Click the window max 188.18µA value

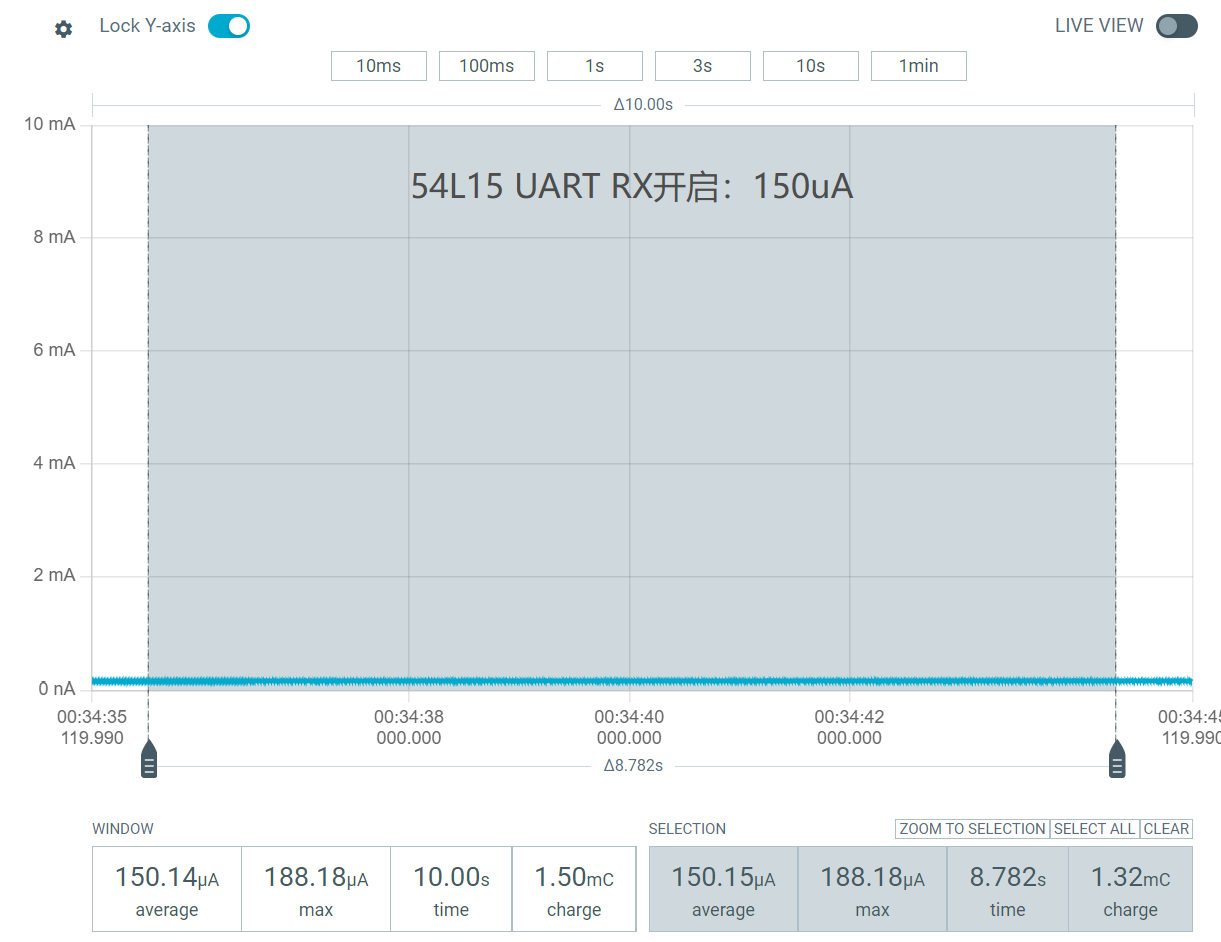click(316, 877)
